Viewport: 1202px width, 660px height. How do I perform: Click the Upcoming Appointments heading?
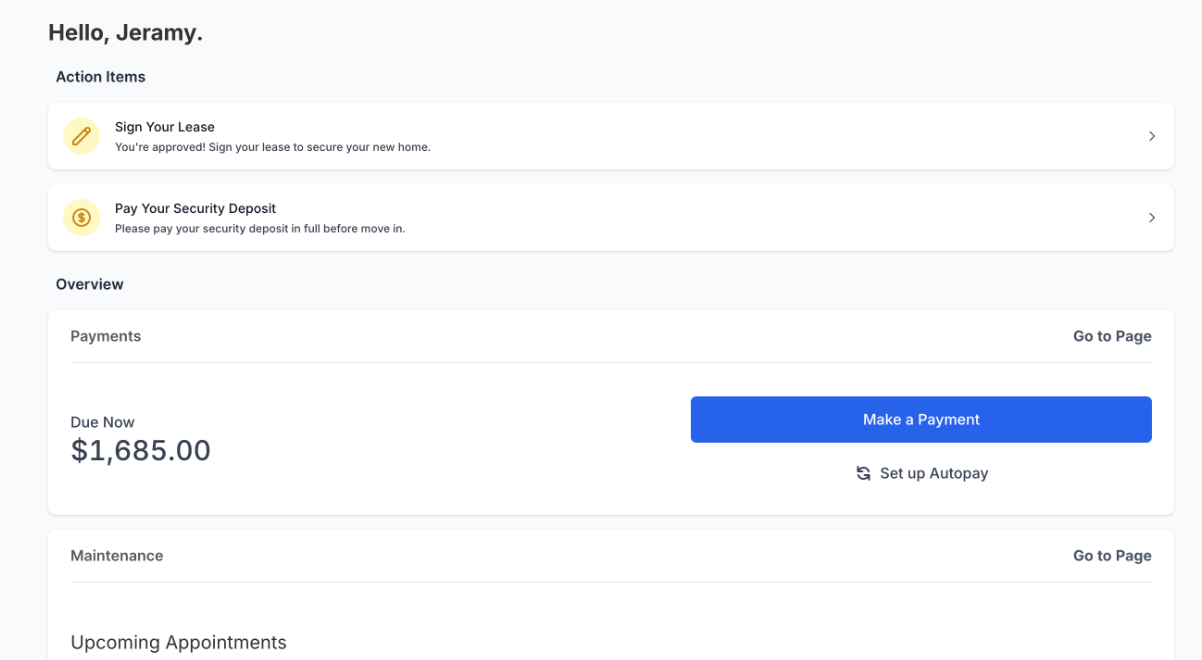coord(179,642)
